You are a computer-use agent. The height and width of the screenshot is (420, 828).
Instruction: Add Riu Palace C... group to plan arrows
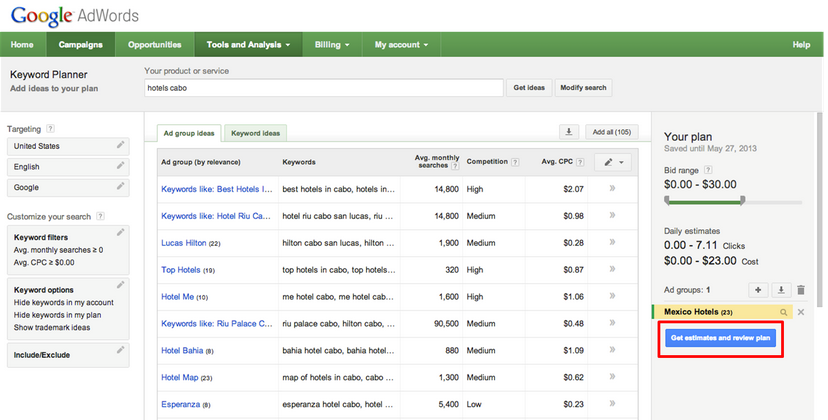(x=613, y=323)
